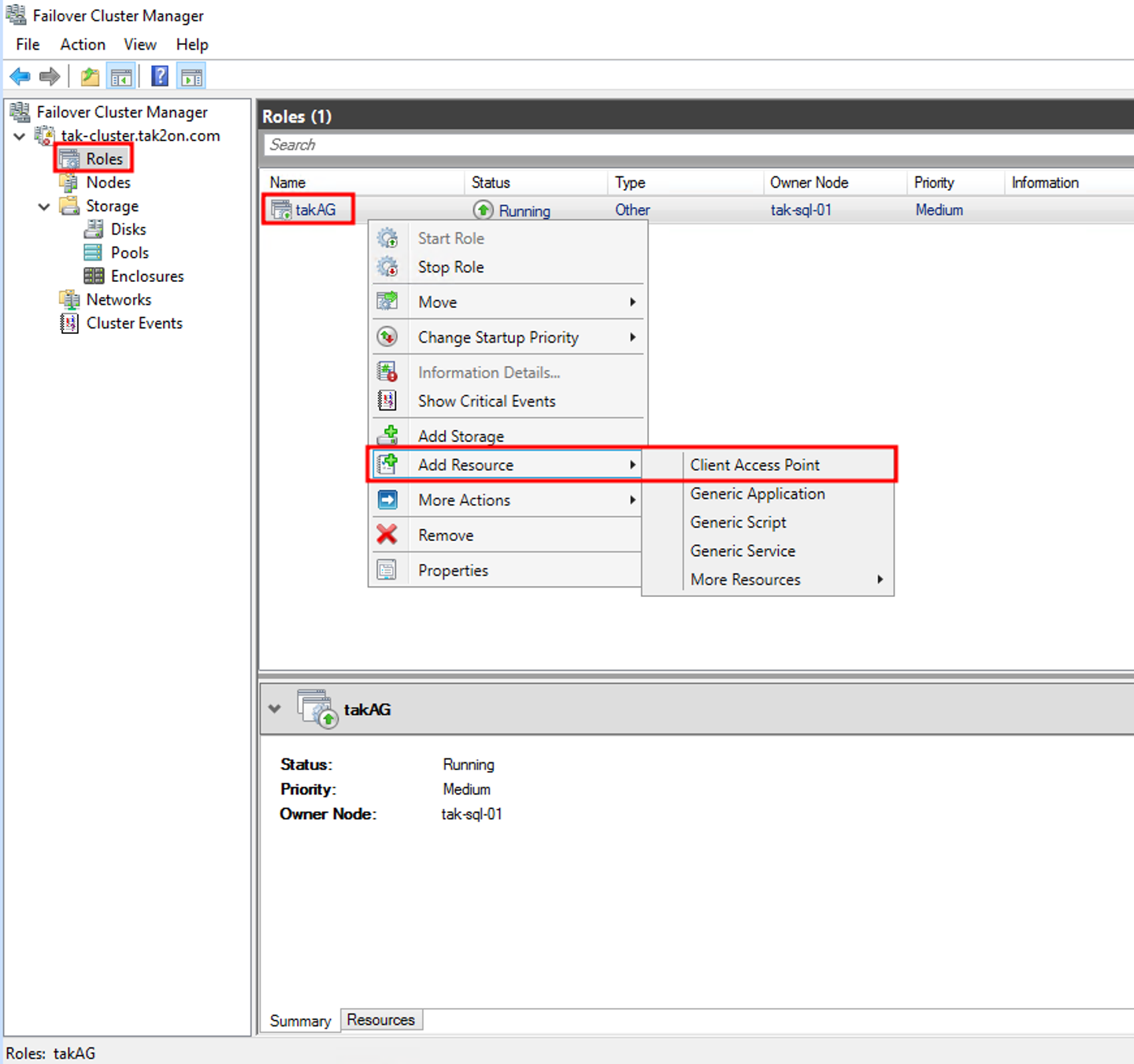Choose Generic Service from submenu

pyautogui.click(x=769, y=551)
